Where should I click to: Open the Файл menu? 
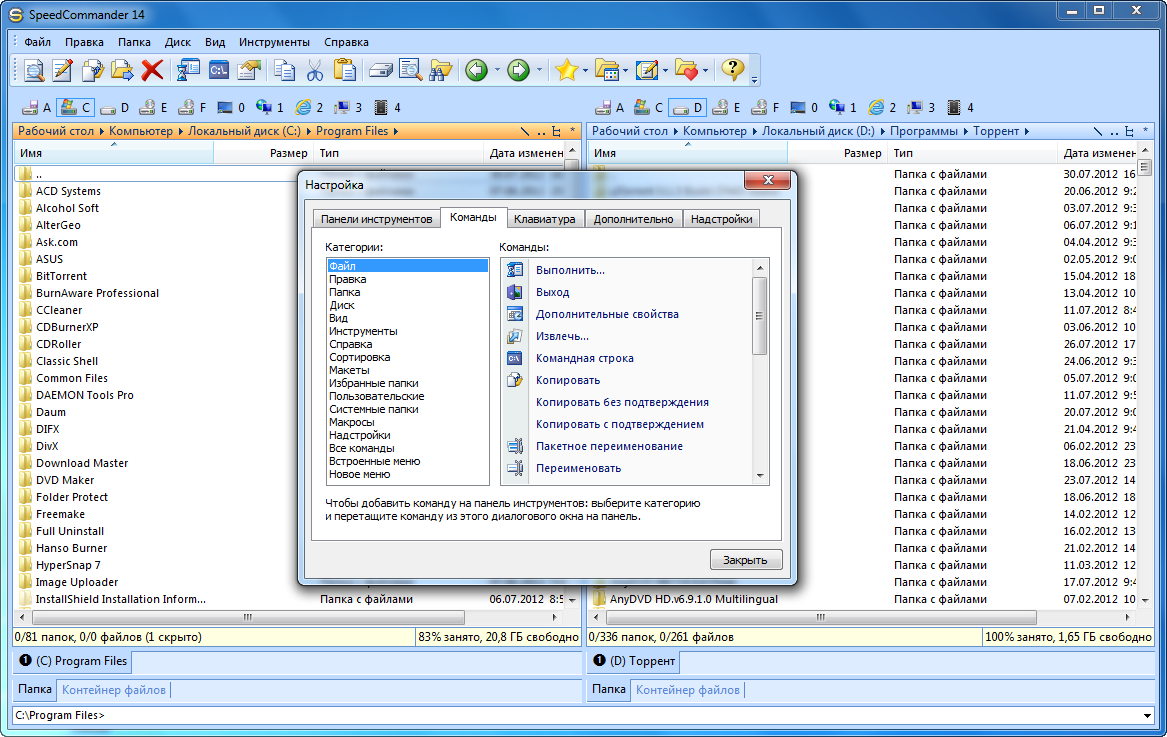tap(37, 42)
